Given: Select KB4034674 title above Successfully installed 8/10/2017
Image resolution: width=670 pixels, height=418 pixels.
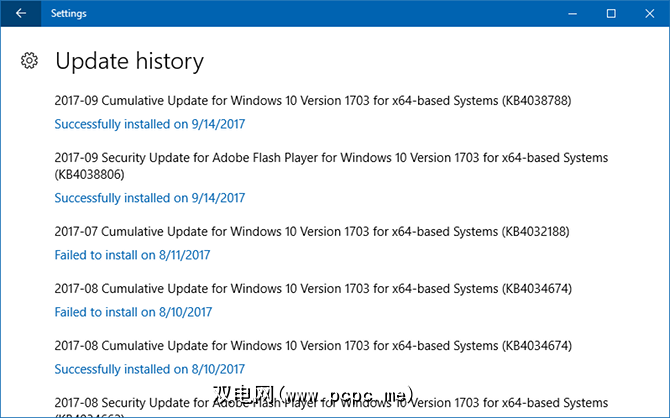Looking at the screenshot, I should point(312,345).
